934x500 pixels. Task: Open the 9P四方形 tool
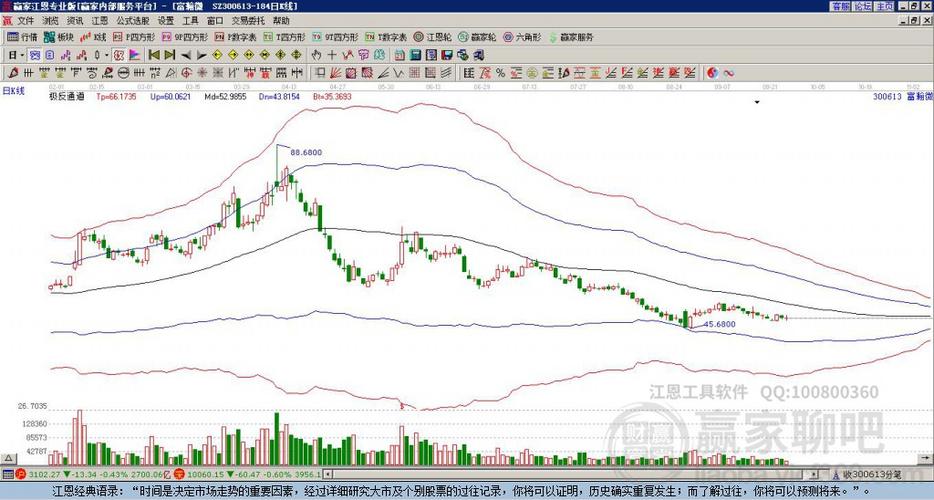click(x=185, y=37)
